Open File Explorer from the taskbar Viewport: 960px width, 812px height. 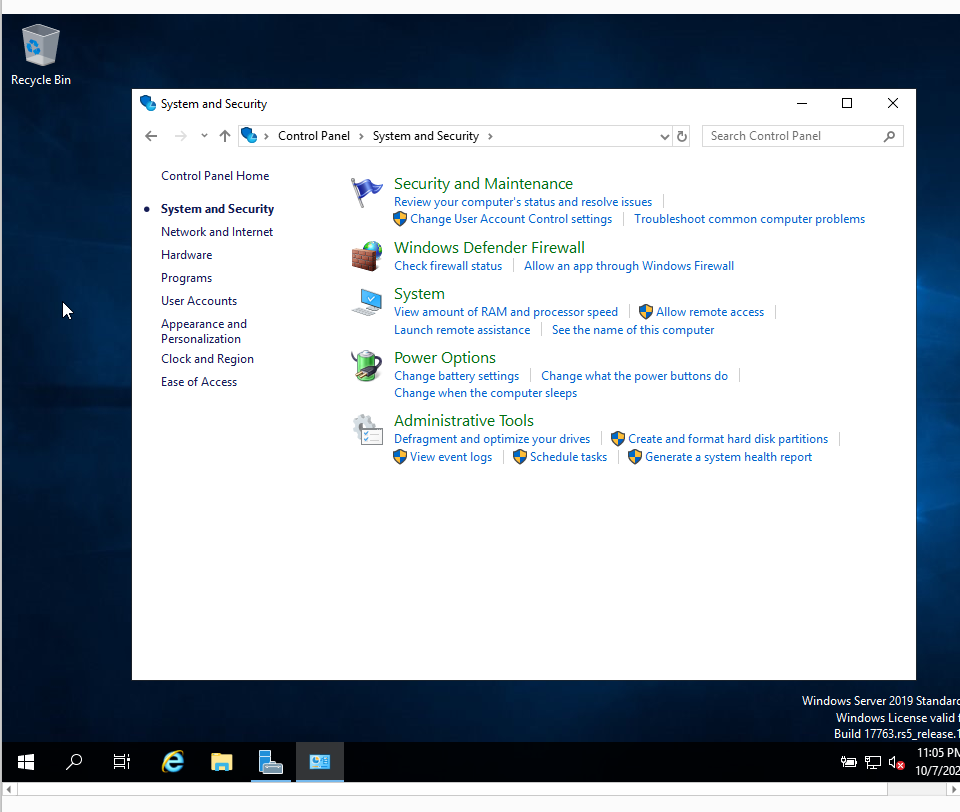tap(222, 762)
